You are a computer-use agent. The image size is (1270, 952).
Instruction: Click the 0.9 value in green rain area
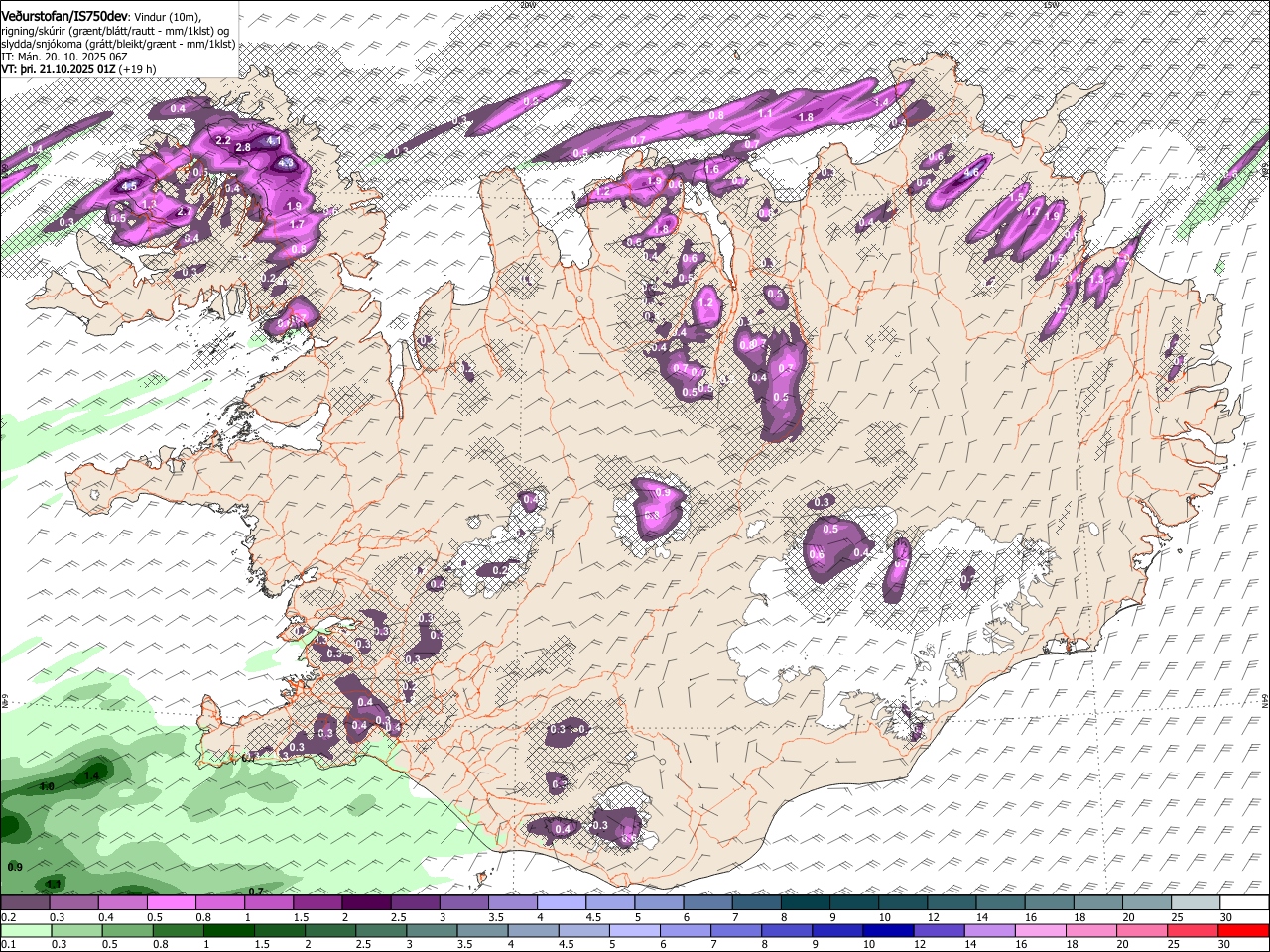(x=15, y=867)
